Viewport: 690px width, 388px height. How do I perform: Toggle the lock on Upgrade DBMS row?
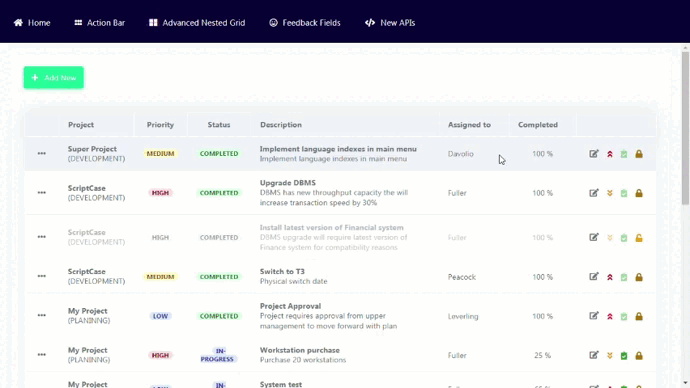point(639,193)
